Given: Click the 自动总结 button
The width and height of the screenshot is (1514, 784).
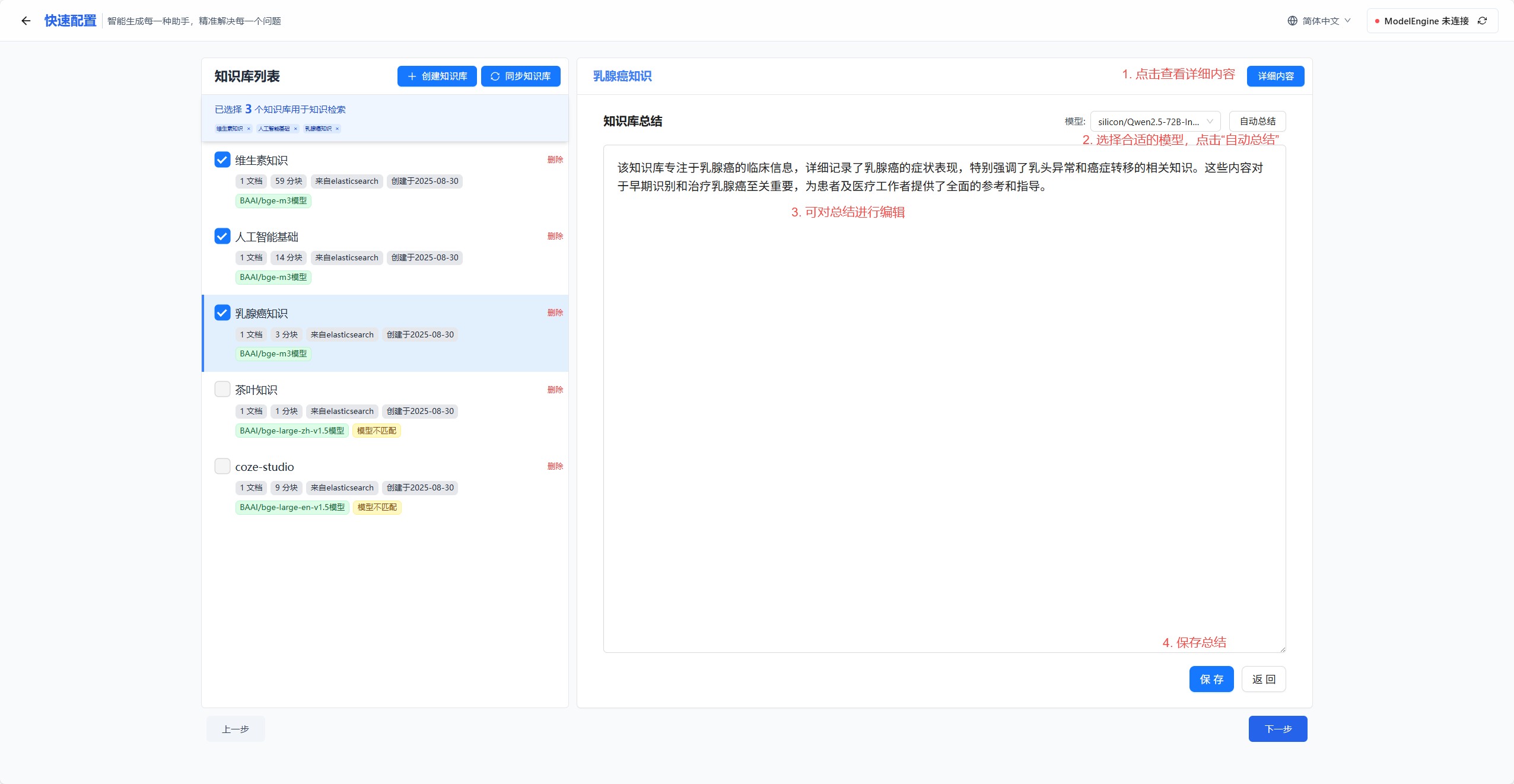Looking at the screenshot, I should click(1257, 121).
